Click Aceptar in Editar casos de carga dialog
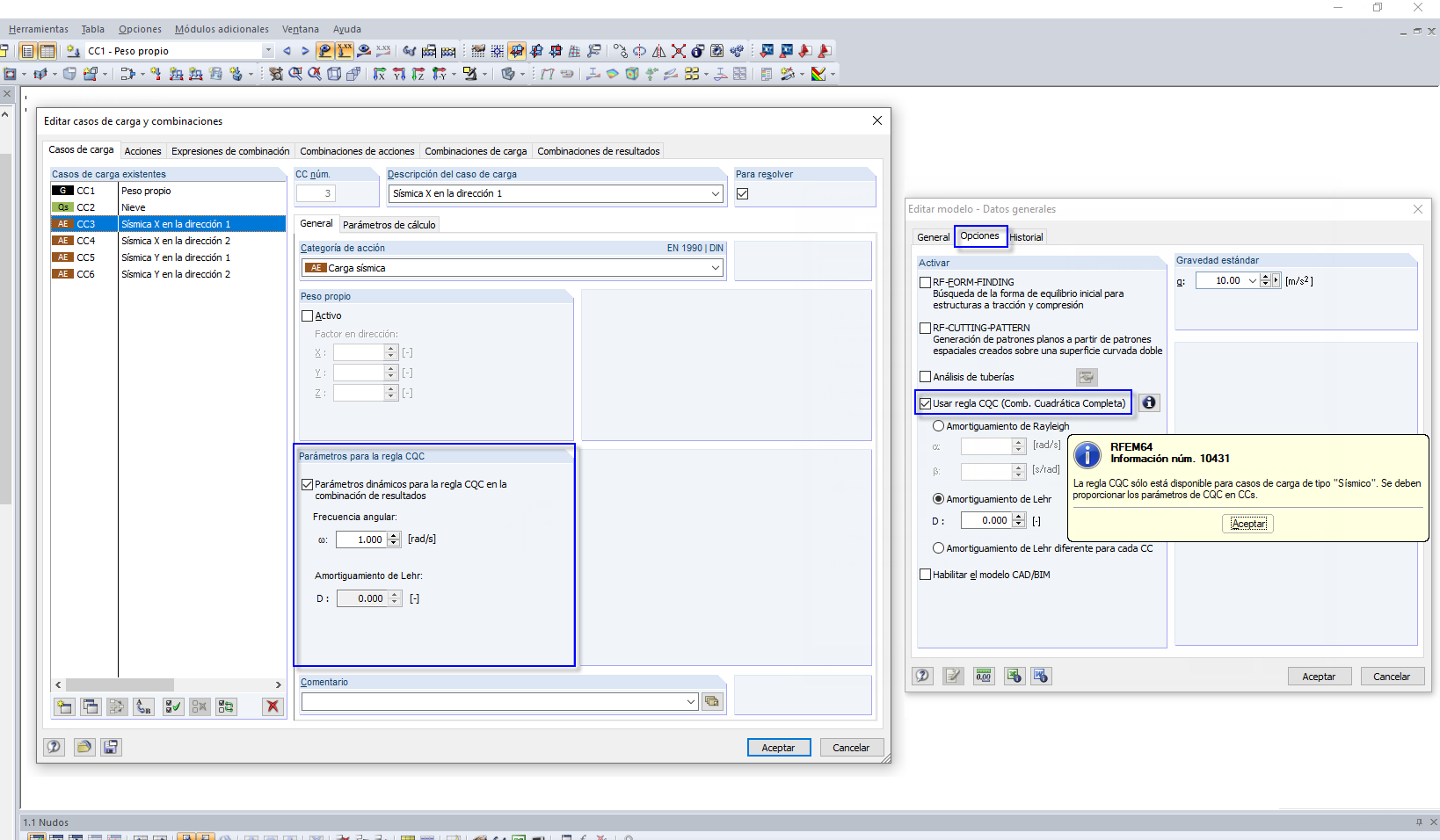Screen dimensions: 1440x840 click(779, 748)
